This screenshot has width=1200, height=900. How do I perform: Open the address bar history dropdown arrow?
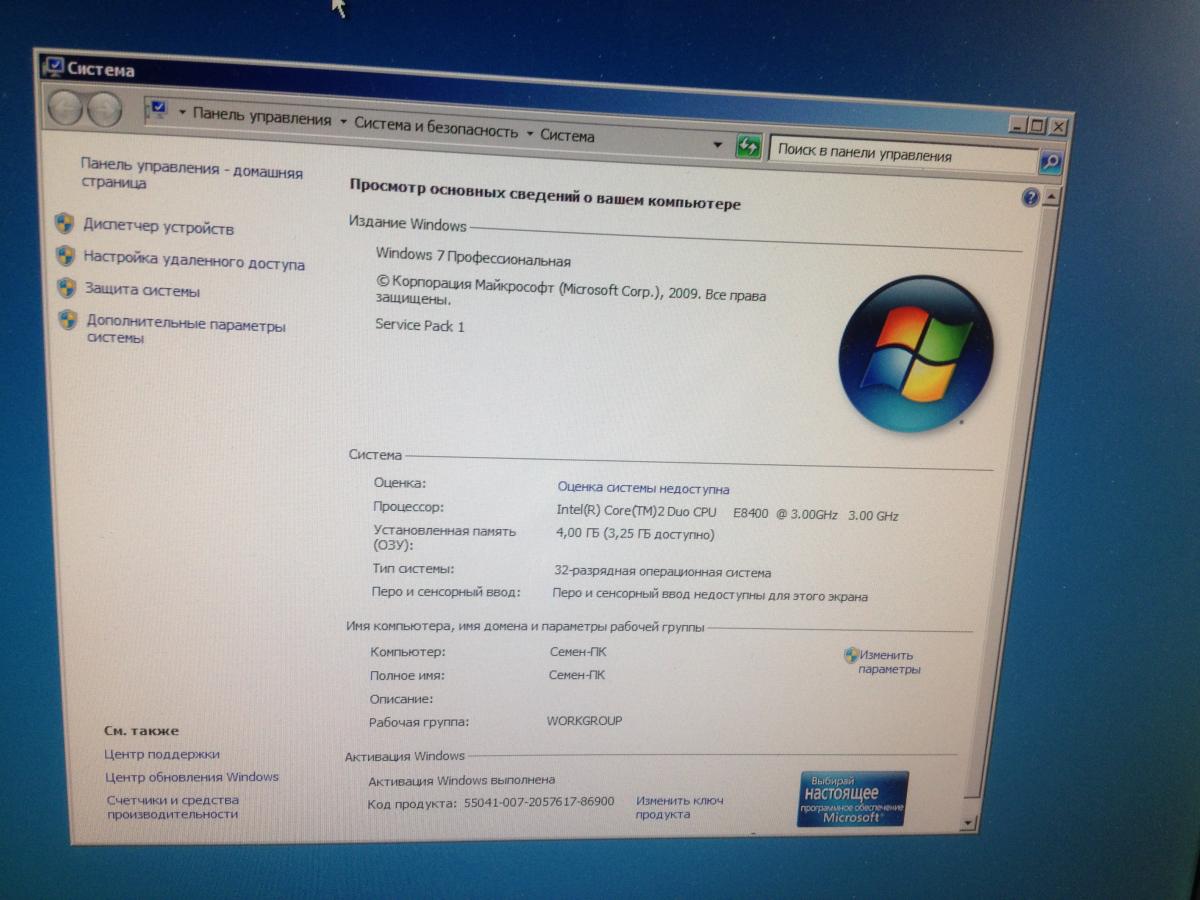pos(716,144)
